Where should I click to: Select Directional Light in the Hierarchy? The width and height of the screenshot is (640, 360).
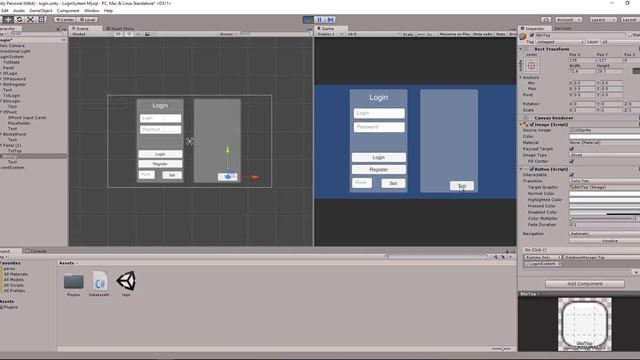[x=16, y=51]
